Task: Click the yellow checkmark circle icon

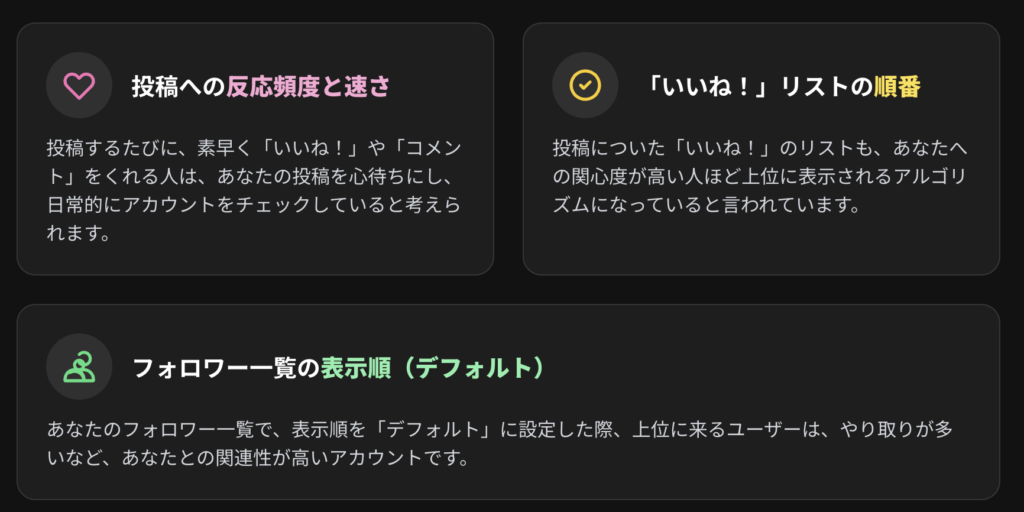Action: click(x=585, y=85)
